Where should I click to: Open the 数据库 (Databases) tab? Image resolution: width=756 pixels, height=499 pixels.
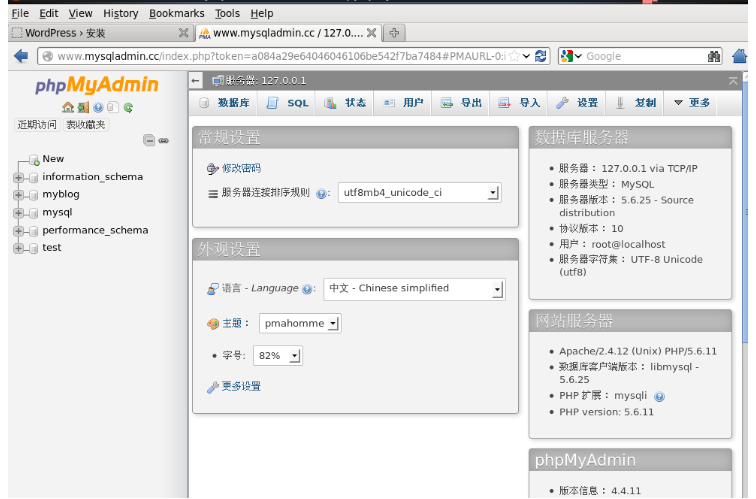click(224, 103)
